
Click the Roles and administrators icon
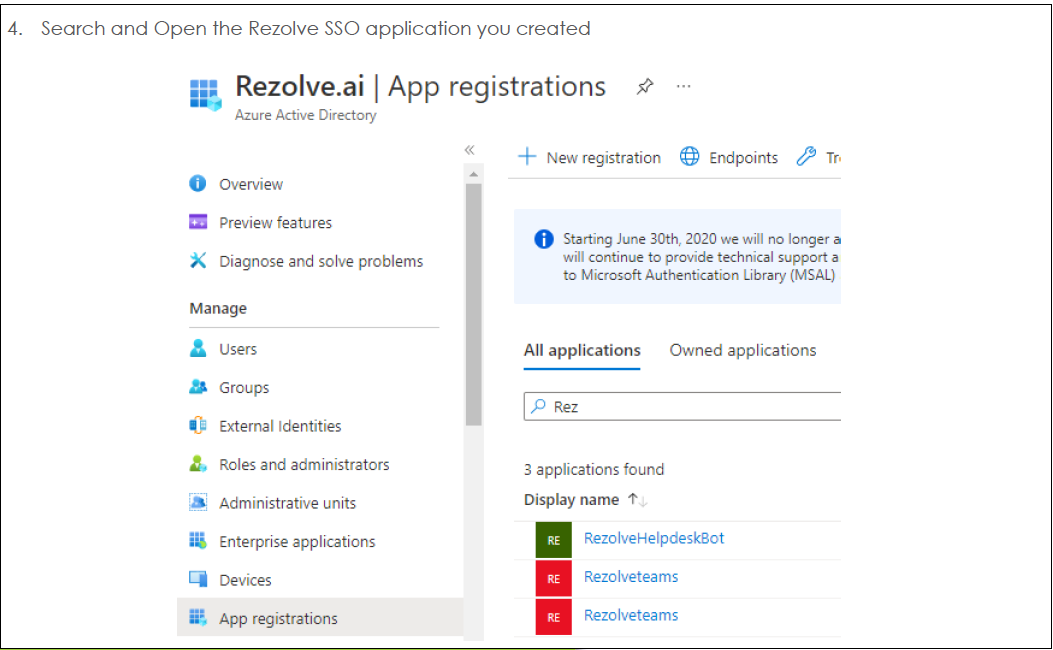click(197, 463)
